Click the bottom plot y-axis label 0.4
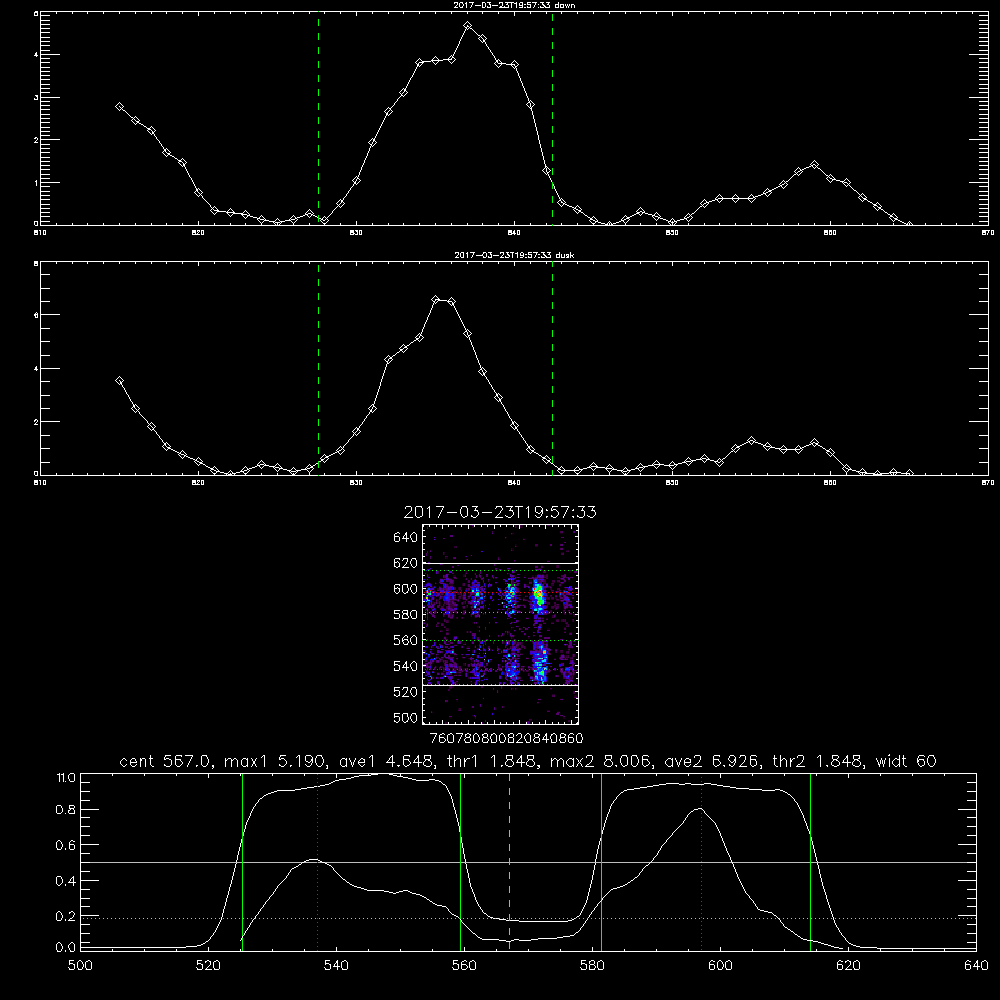This screenshot has height=1000, width=1000. tap(66, 881)
